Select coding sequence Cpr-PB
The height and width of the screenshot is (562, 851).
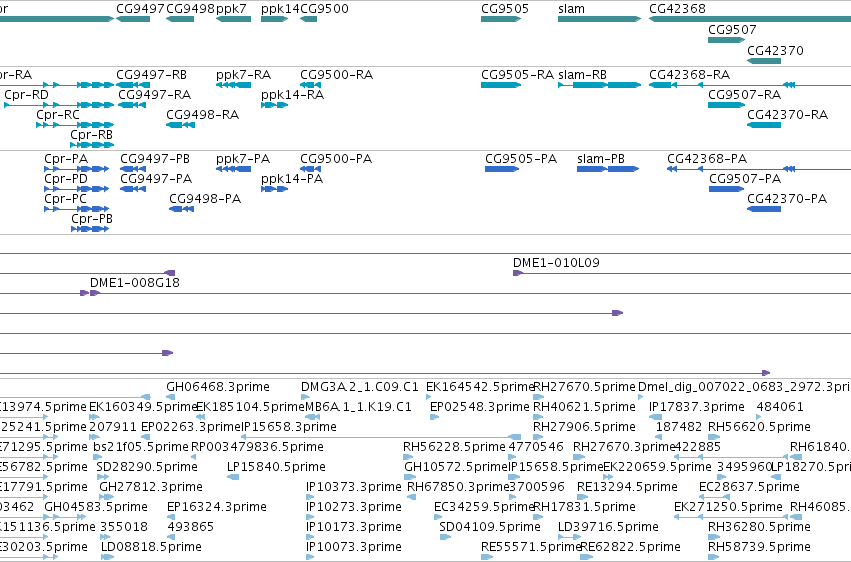tap(92, 219)
